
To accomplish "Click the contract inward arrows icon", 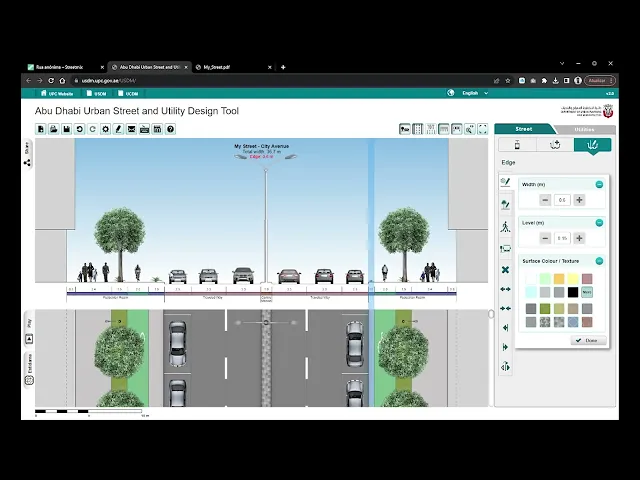I will (x=505, y=309).
